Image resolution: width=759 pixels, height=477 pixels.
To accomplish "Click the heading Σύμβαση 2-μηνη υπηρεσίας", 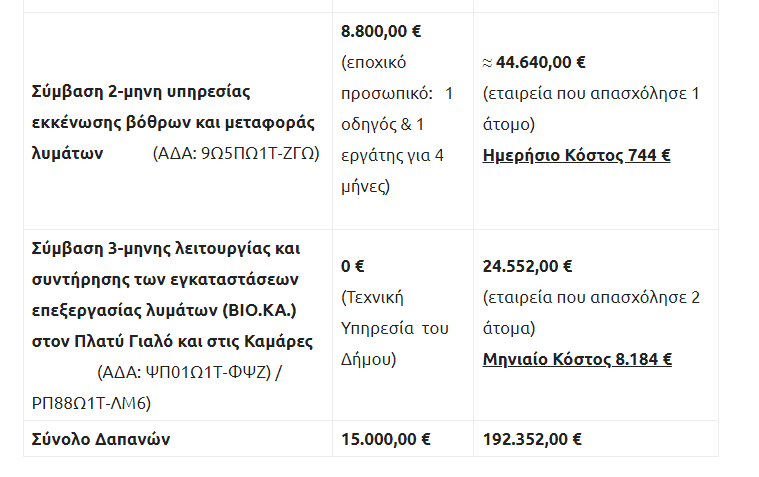I will [x=141, y=92].
